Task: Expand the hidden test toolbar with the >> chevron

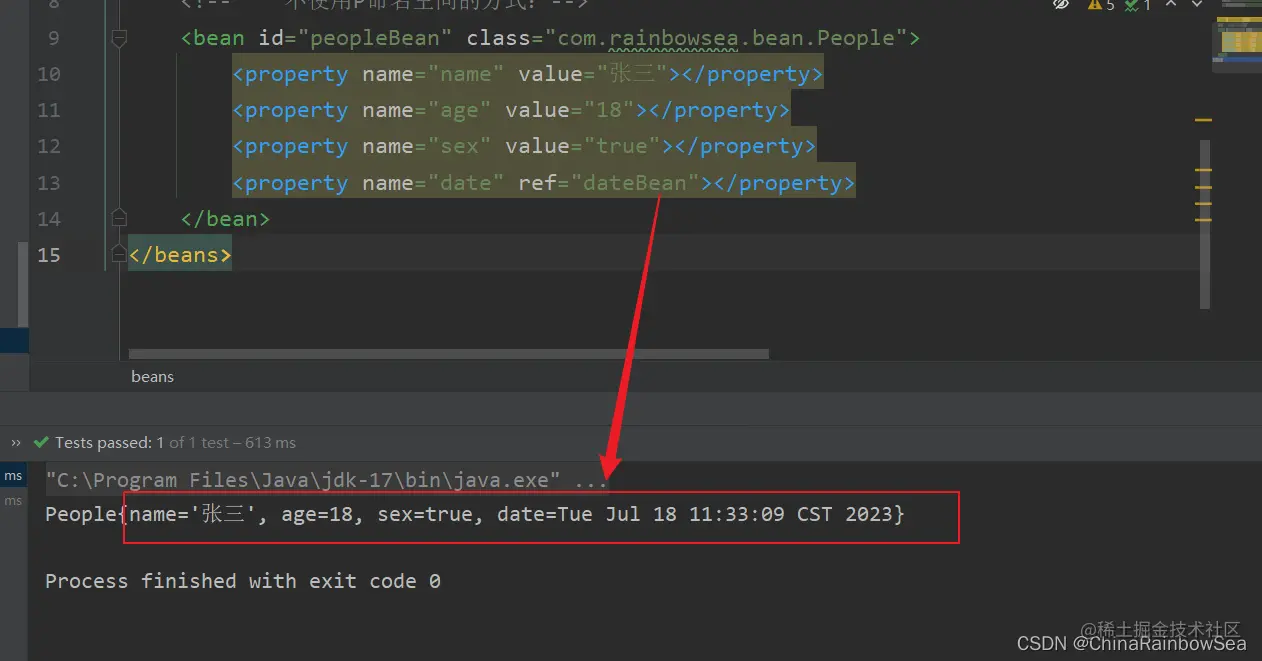Action: pos(16,442)
